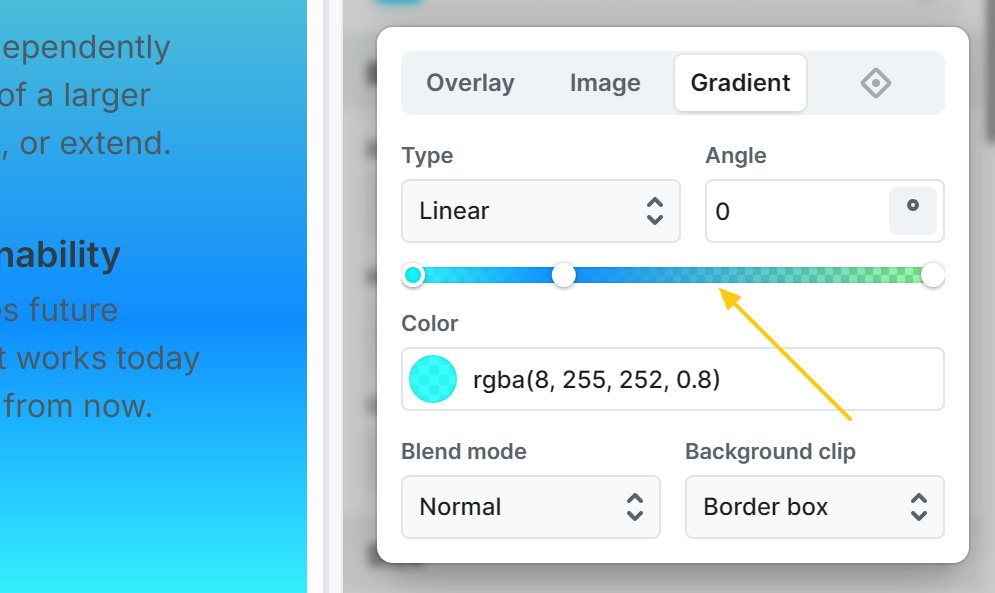The width and height of the screenshot is (995, 593).
Task: Click the 'works today' text on the canvas
Action: [x=110, y=358]
